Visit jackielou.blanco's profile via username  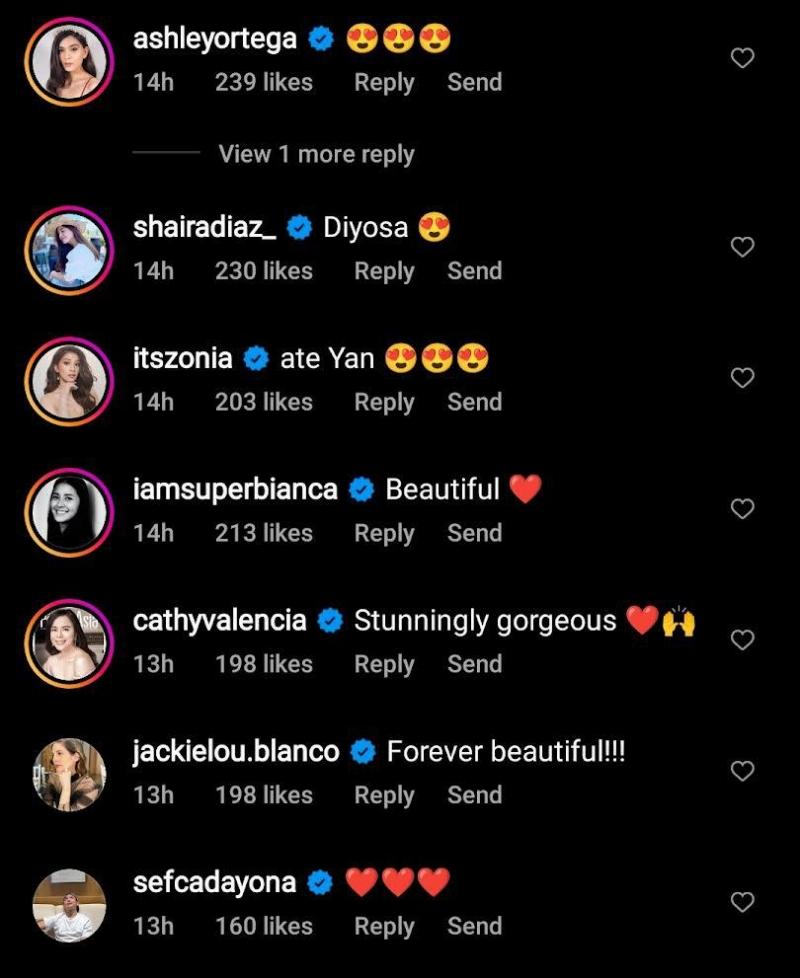(236, 751)
